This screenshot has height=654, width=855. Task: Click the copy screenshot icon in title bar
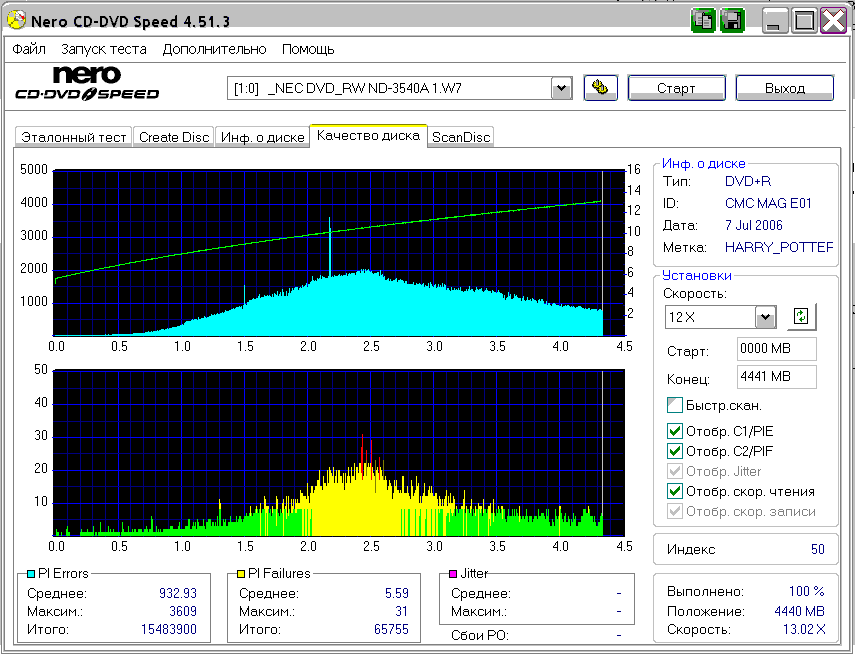(x=703, y=20)
